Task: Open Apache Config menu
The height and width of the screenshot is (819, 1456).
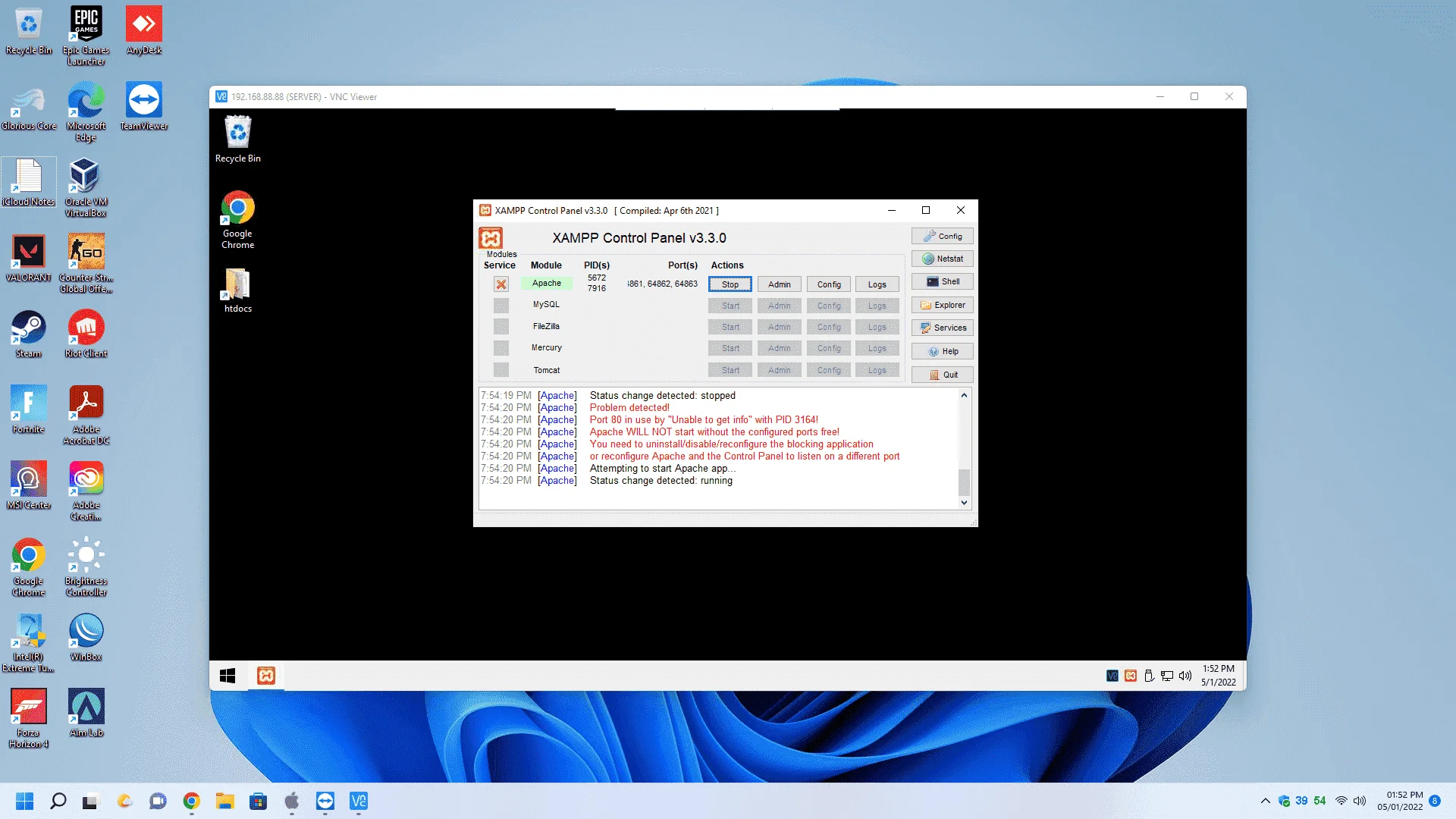Action: (x=829, y=284)
